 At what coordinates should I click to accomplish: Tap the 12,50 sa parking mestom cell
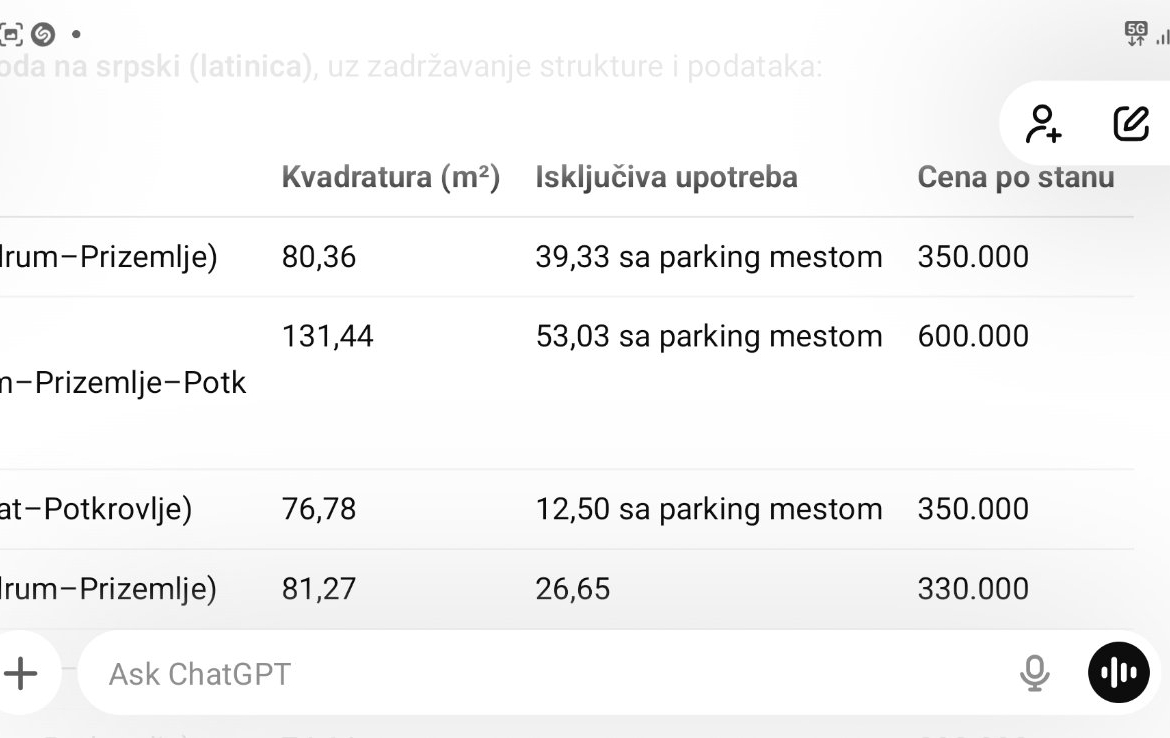(709, 510)
